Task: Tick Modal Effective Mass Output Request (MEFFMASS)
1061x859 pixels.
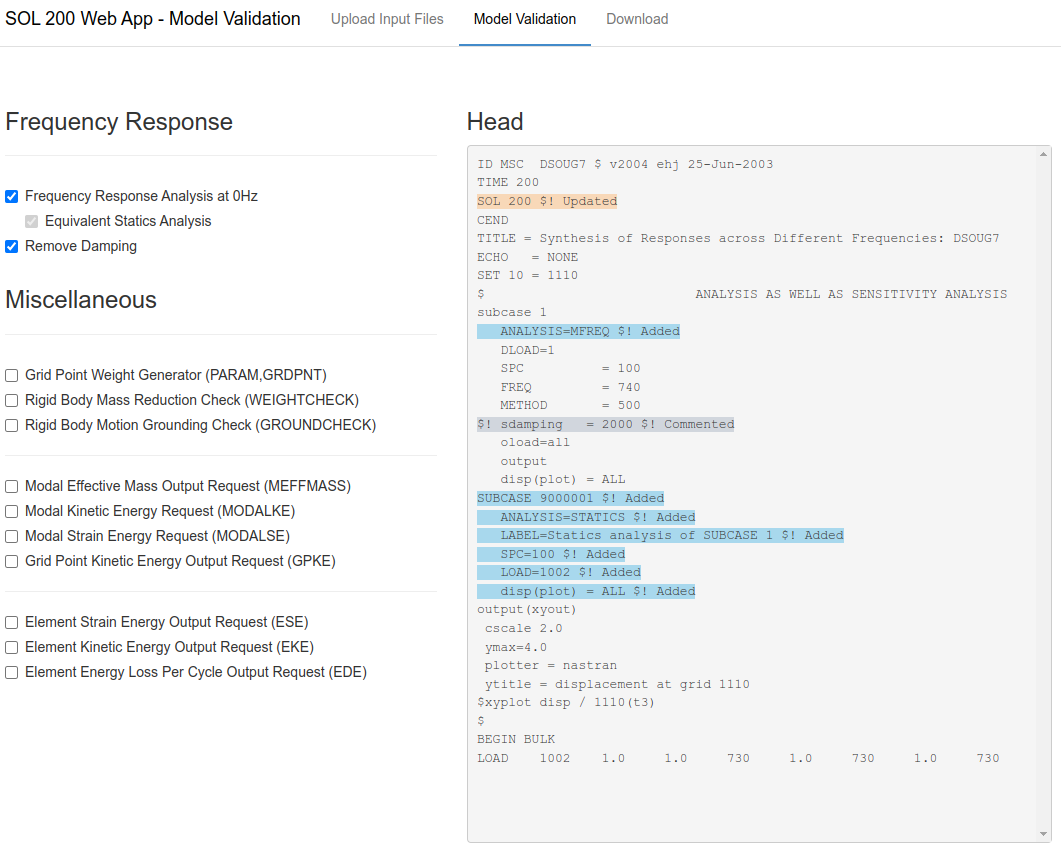Action: tap(12, 487)
